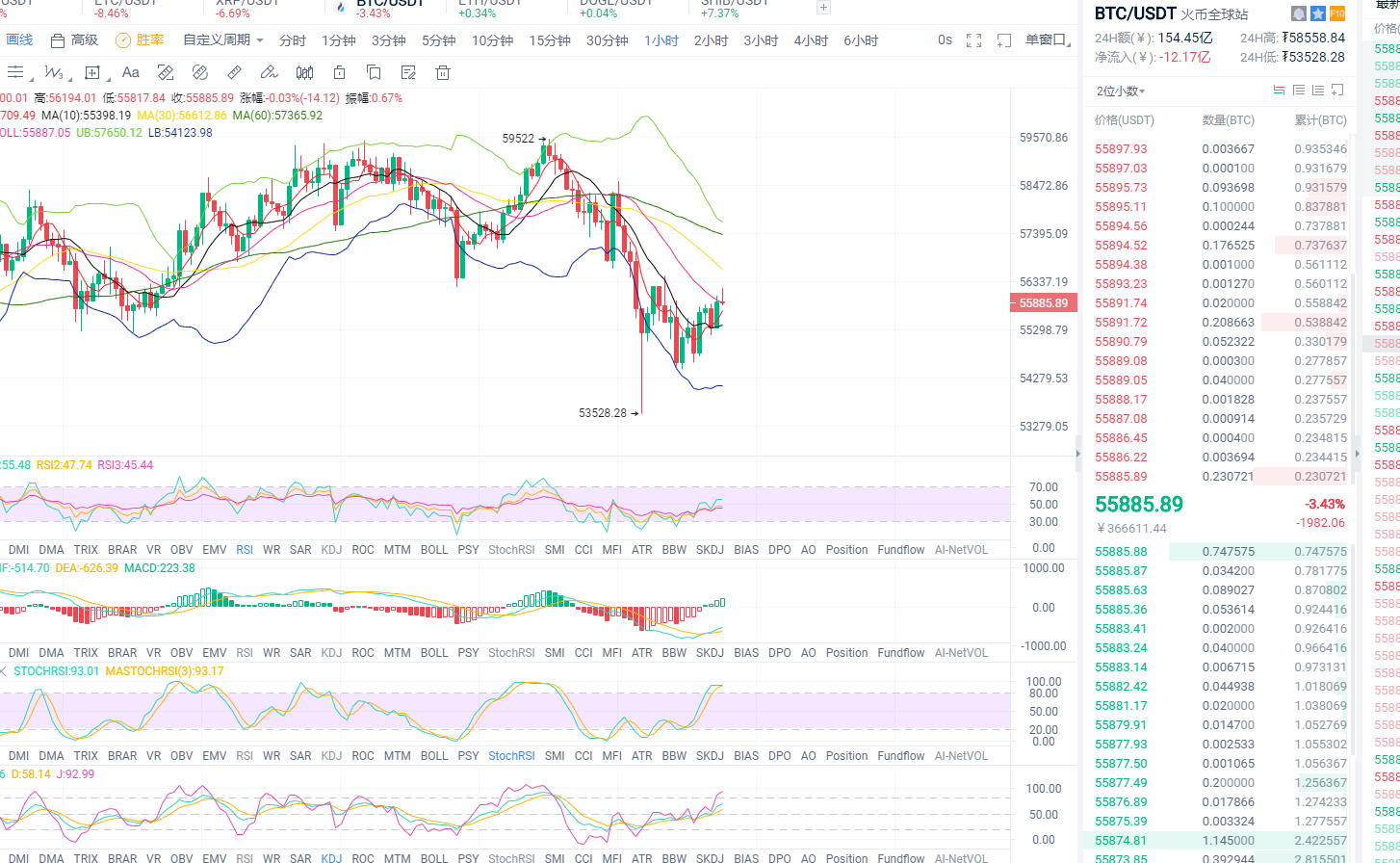Click the 高级 advanced button
The image size is (1400, 863).
pyautogui.click(x=74, y=40)
